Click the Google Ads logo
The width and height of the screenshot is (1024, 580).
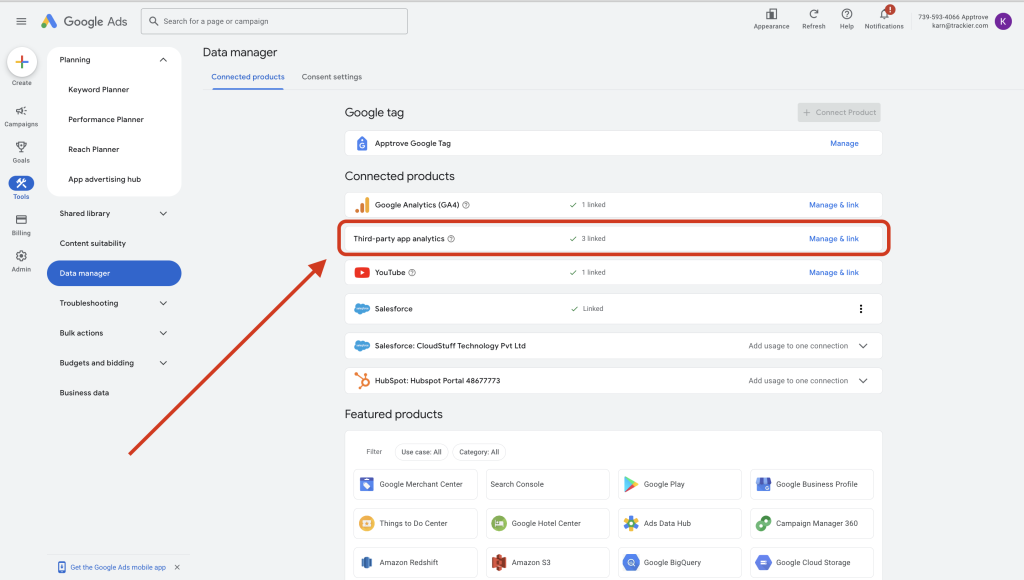84,22
